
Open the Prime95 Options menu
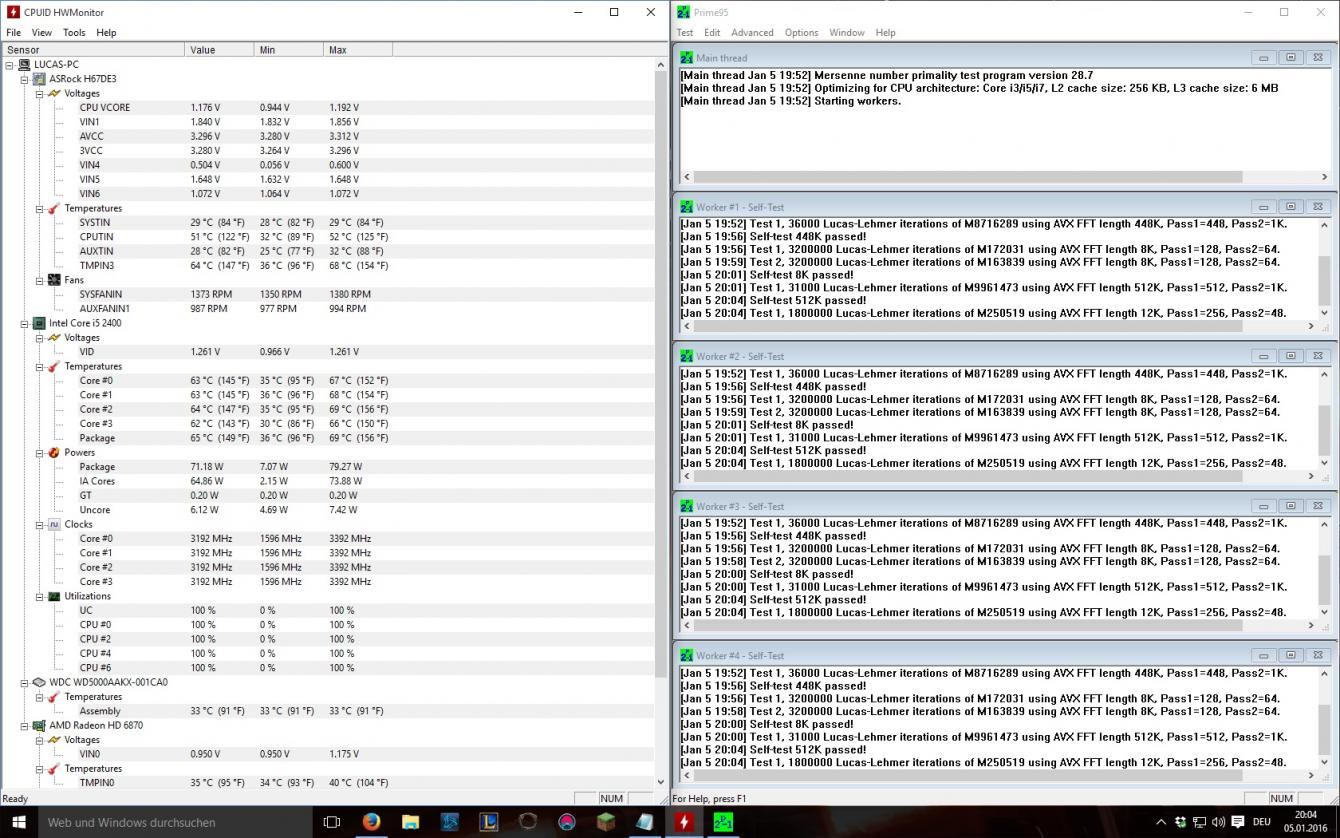click(x=801, y=32)
